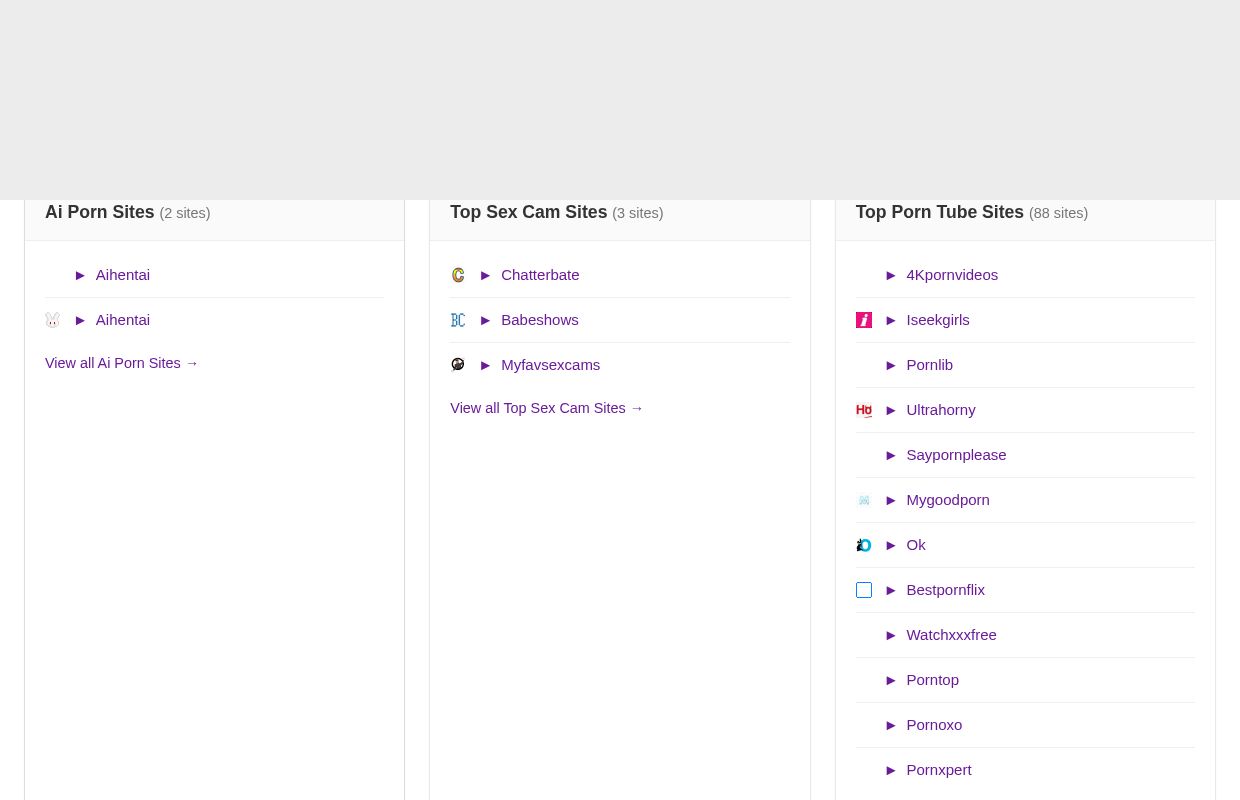Image resolution: width=1240 pixels, height=800 pixels.
Task: Expand the Porntop entry arrow
Action: [891, 679]
